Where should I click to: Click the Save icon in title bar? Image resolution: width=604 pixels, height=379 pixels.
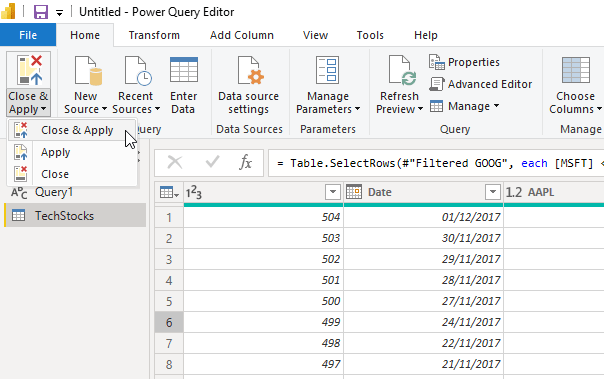pyautogui.click(x=40, y=12)
